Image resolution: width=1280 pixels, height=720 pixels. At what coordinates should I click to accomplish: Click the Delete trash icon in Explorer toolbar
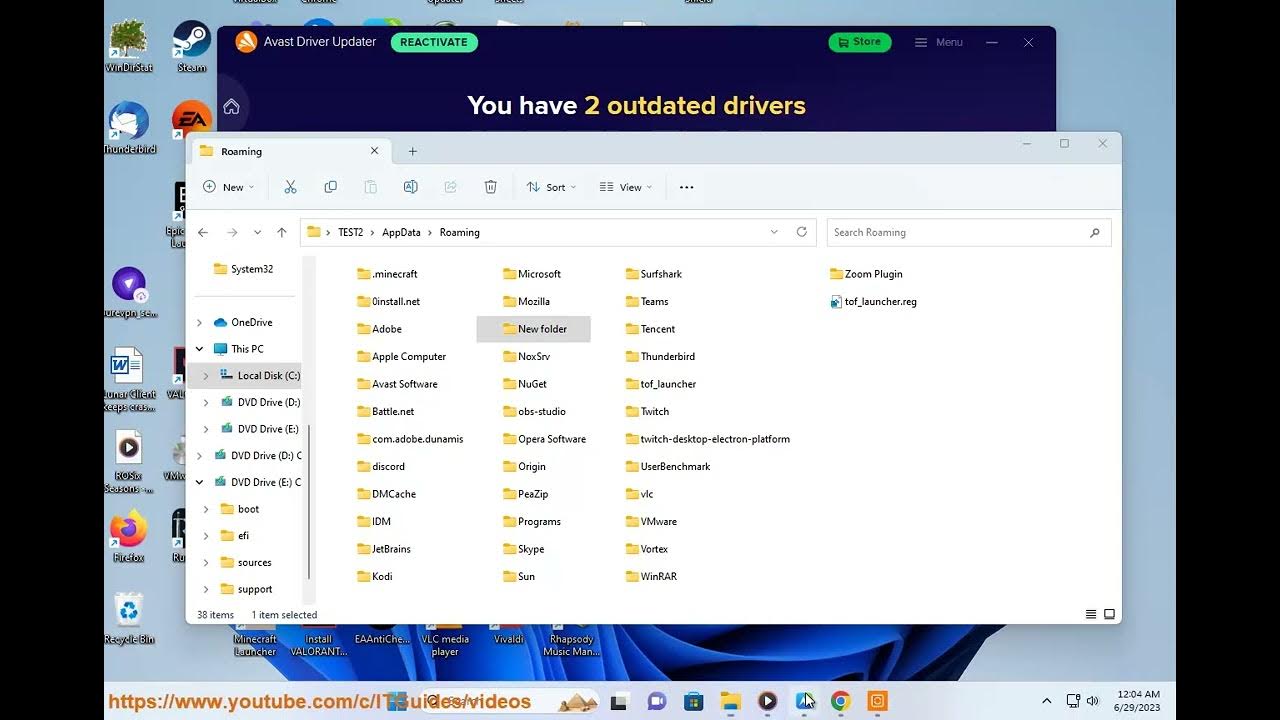490,187
